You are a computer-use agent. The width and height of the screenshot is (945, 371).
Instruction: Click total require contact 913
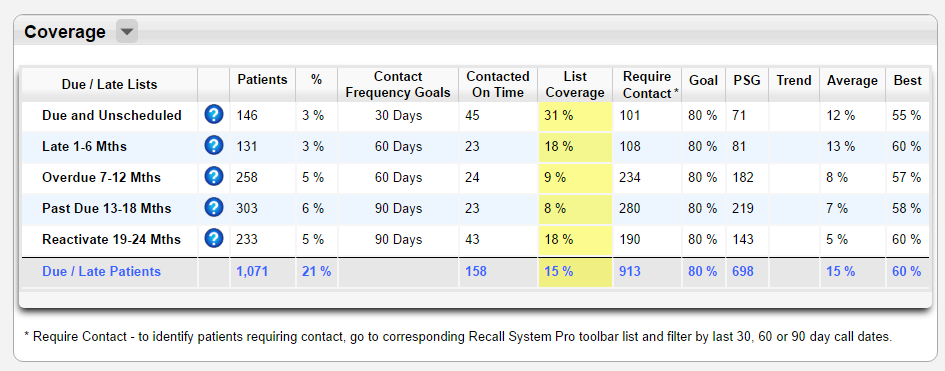[630, 272]
